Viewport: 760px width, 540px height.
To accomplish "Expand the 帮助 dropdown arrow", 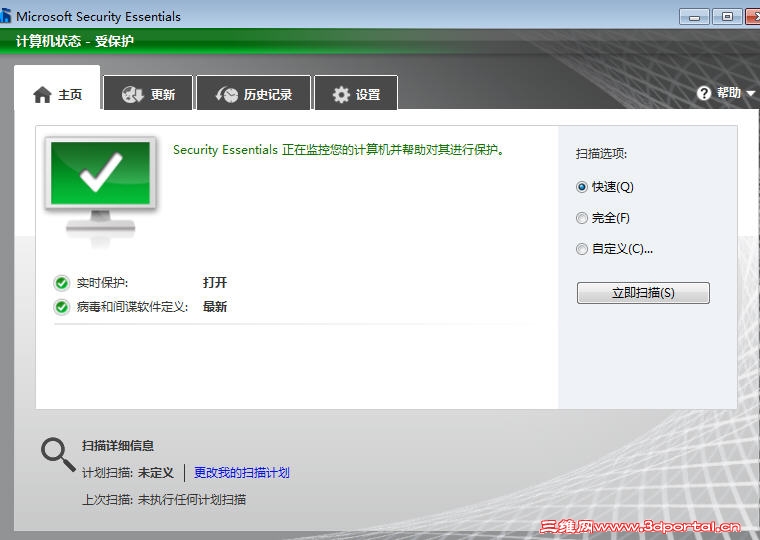I will 751,93.
